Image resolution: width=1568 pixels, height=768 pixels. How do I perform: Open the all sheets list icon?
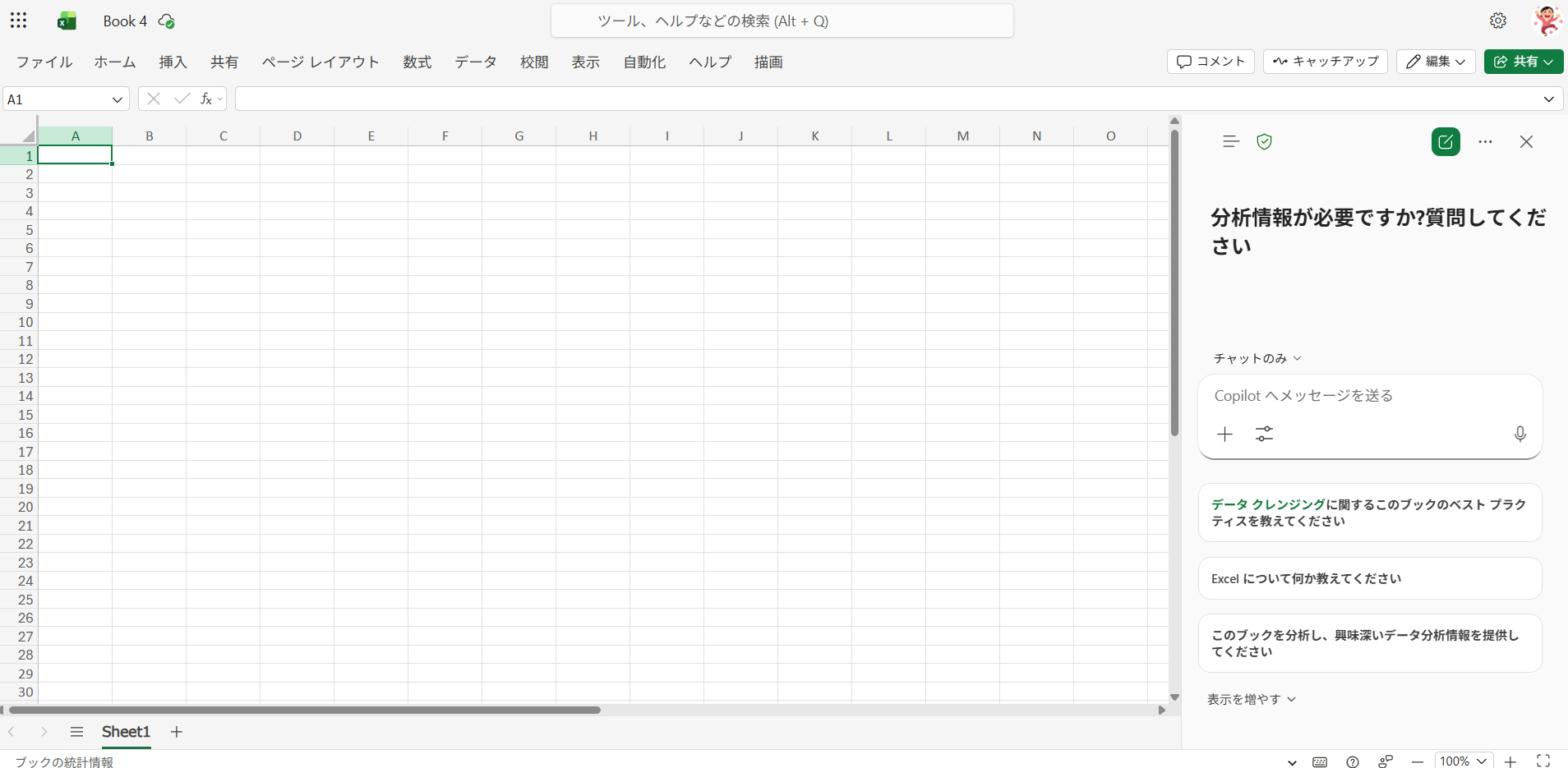click(x=76, y=732)
